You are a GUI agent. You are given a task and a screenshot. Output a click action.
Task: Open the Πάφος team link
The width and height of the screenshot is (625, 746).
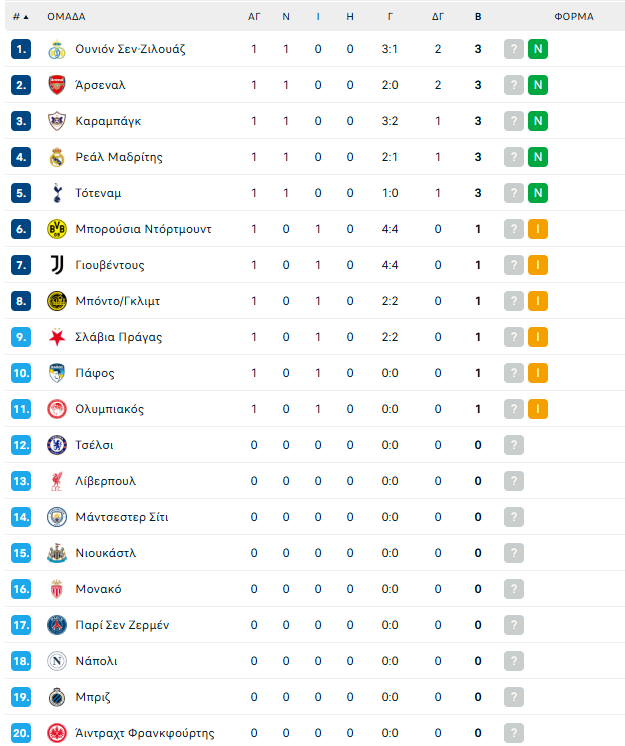coord(95,373)
